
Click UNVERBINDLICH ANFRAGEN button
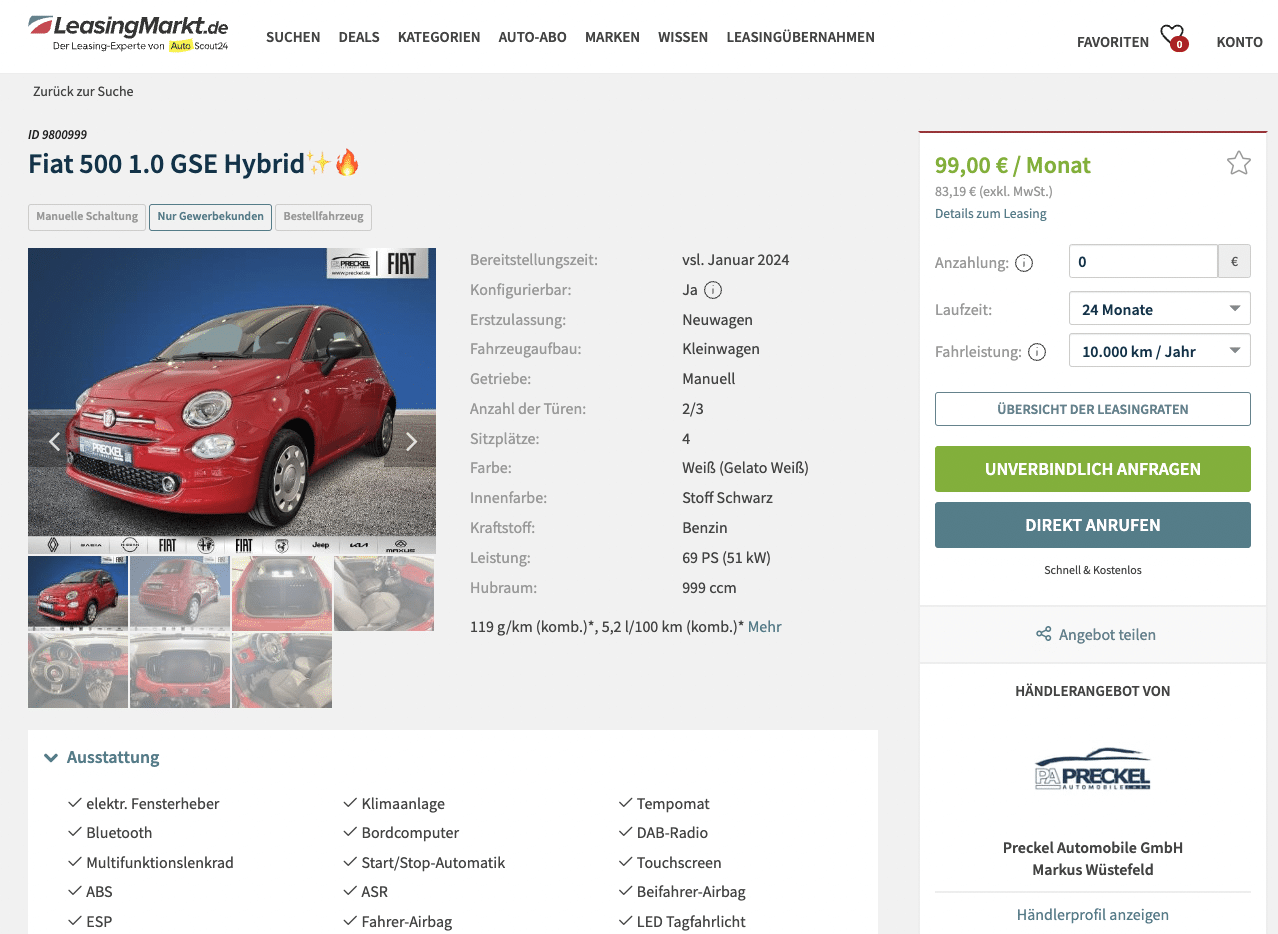coord(1093,469)
